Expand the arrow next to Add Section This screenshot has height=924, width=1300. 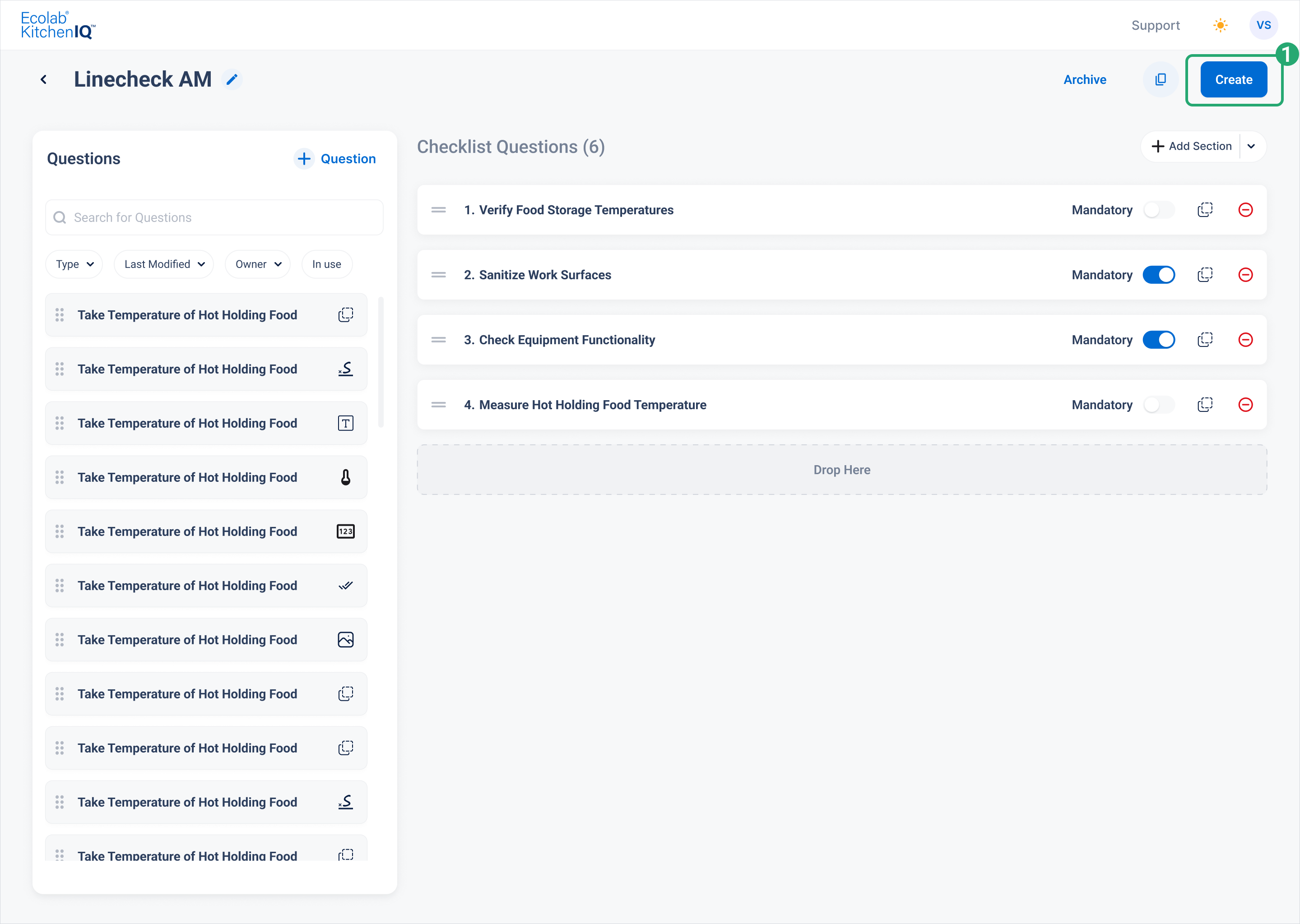pyautogui.click(x=1251, y=146)
